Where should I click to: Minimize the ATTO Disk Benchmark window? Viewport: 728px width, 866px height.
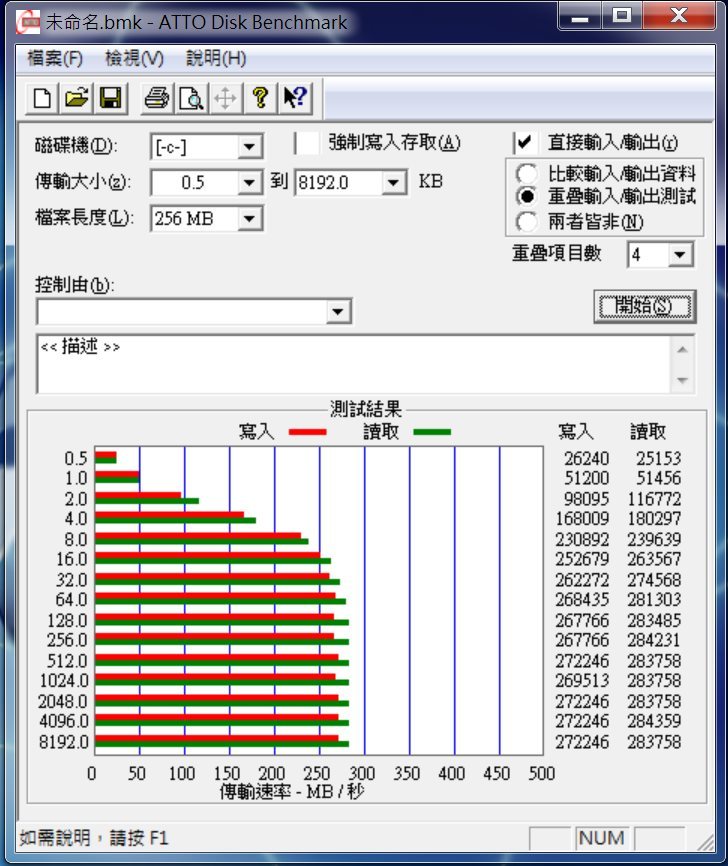pyautogui.click(x=579, y=17)
